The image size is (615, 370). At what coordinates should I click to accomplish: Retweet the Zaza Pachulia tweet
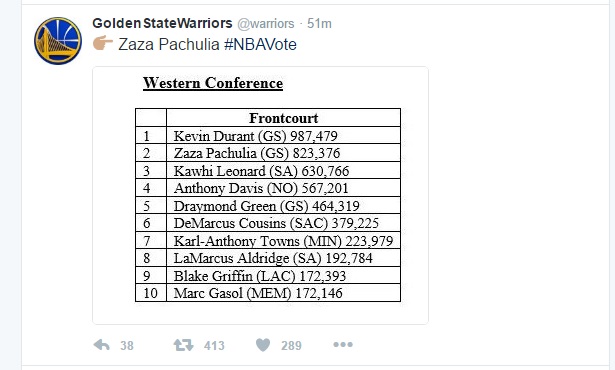[x=184, y=345]
